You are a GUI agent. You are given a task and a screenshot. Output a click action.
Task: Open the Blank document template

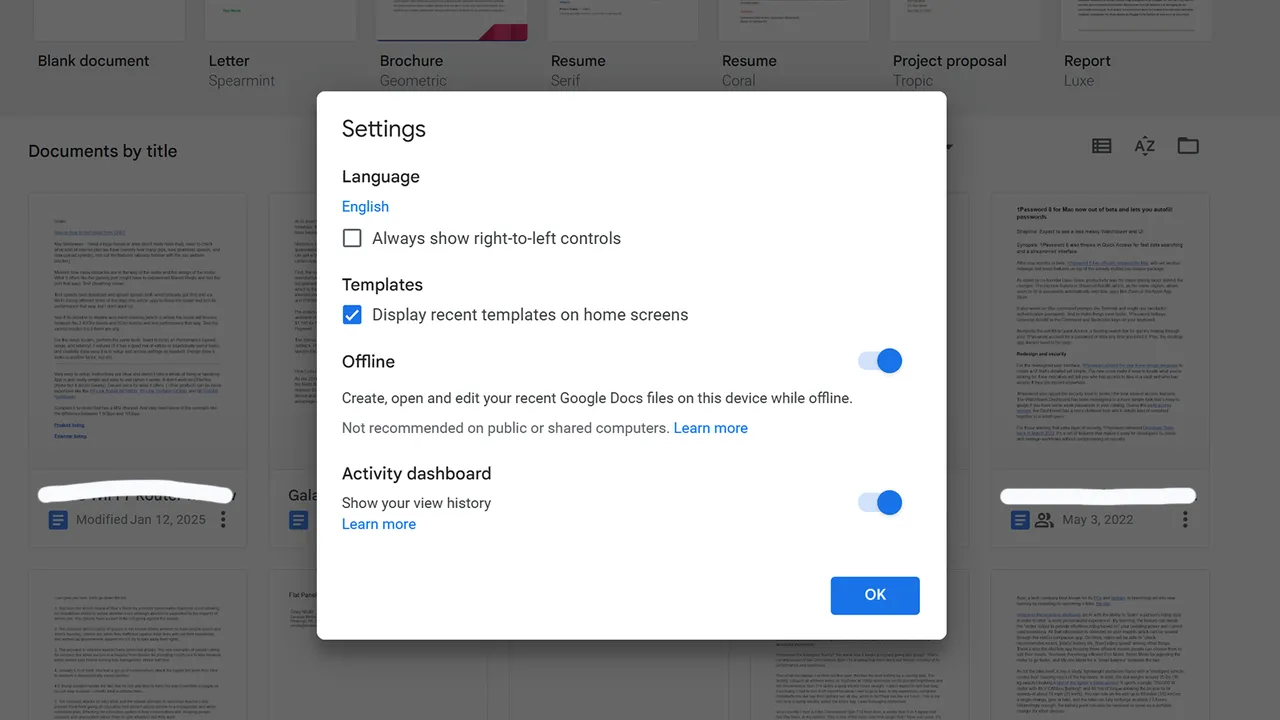[x=109, y=20]
